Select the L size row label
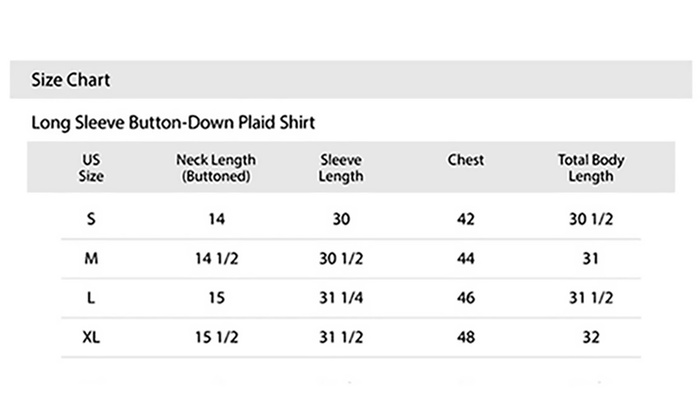Viewport: 700px width, 420px height. pyautogui.click(x=91, y=297)
